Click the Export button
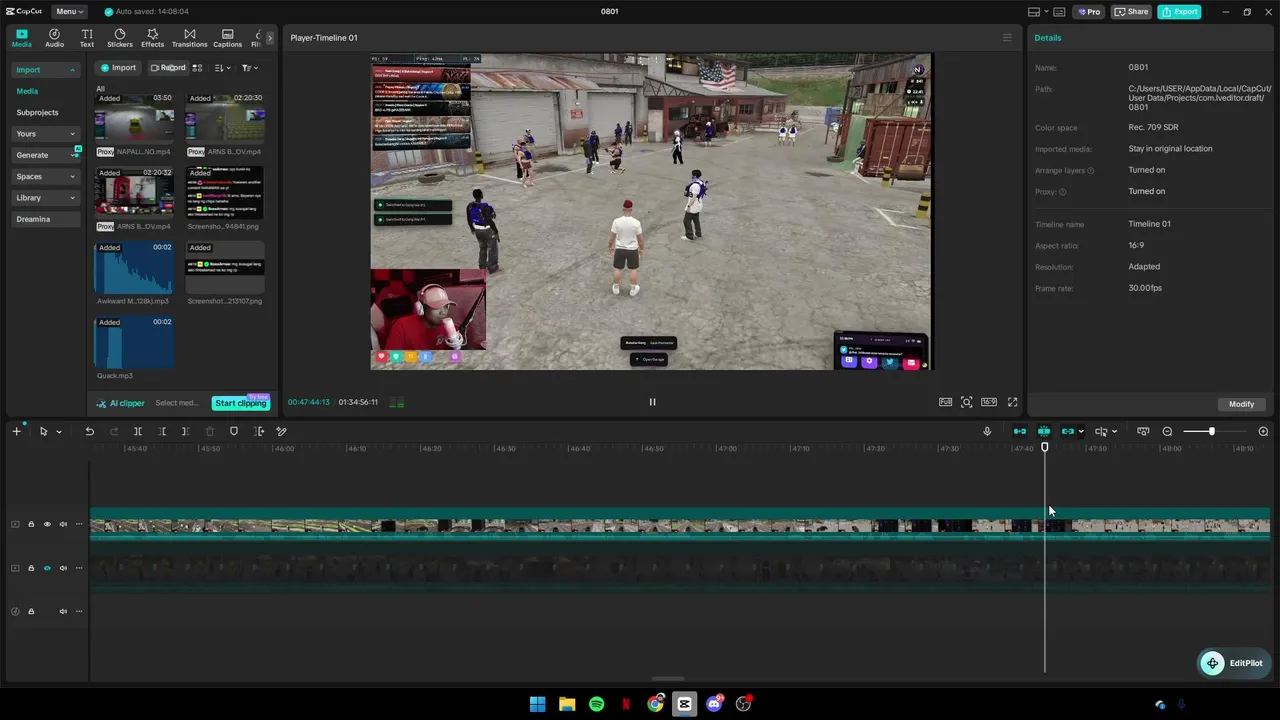 click(1179, 12)
